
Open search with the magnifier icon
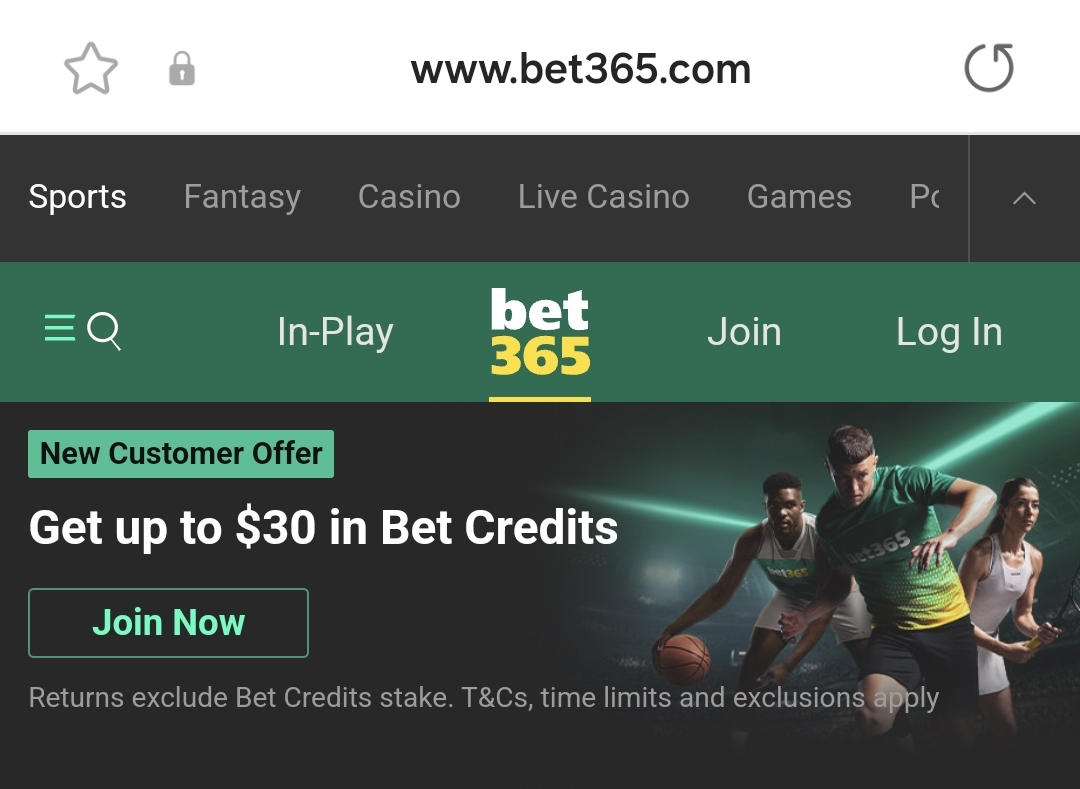point(104,331)
